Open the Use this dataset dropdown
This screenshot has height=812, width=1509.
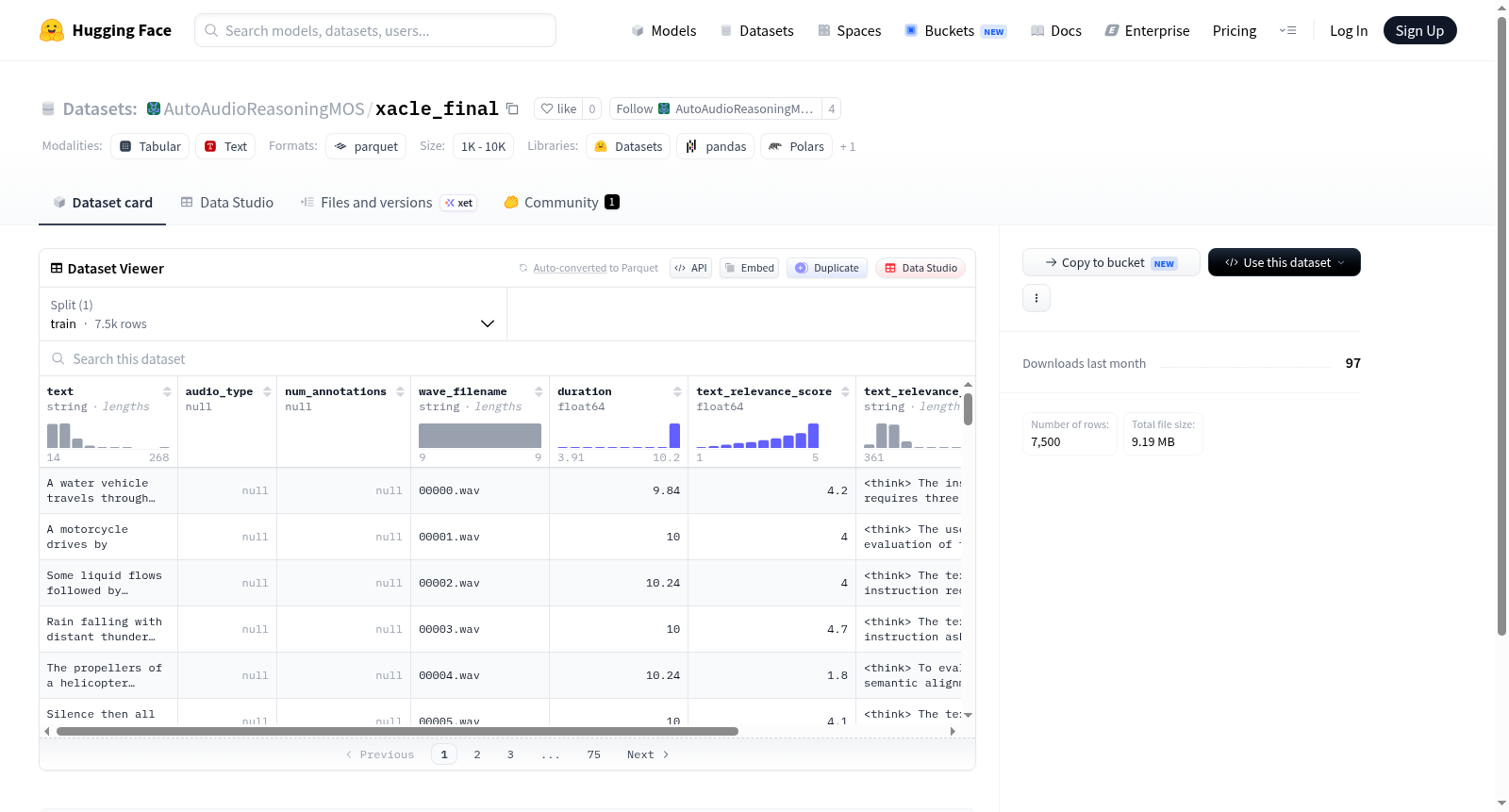(1285, 262)
